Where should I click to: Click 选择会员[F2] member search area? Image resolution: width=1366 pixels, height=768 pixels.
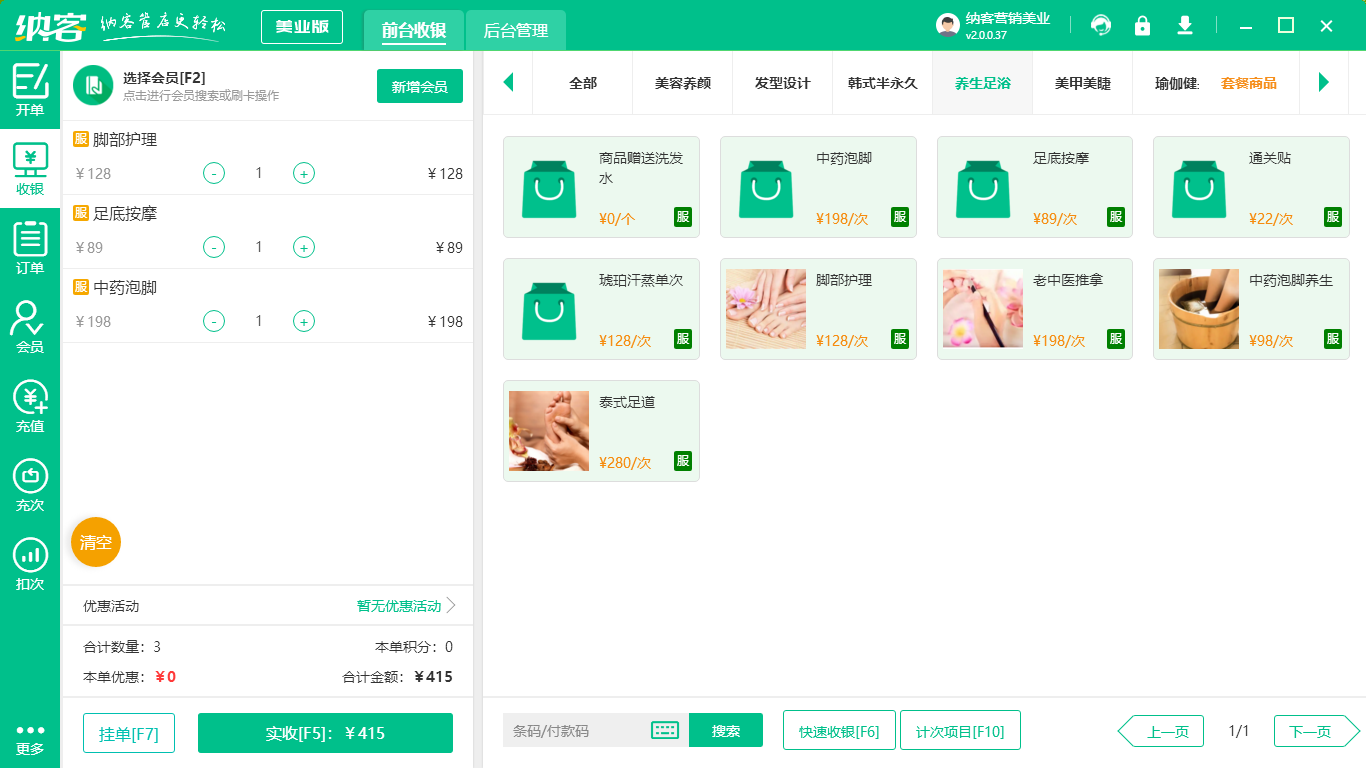click(x=201, y=86)
